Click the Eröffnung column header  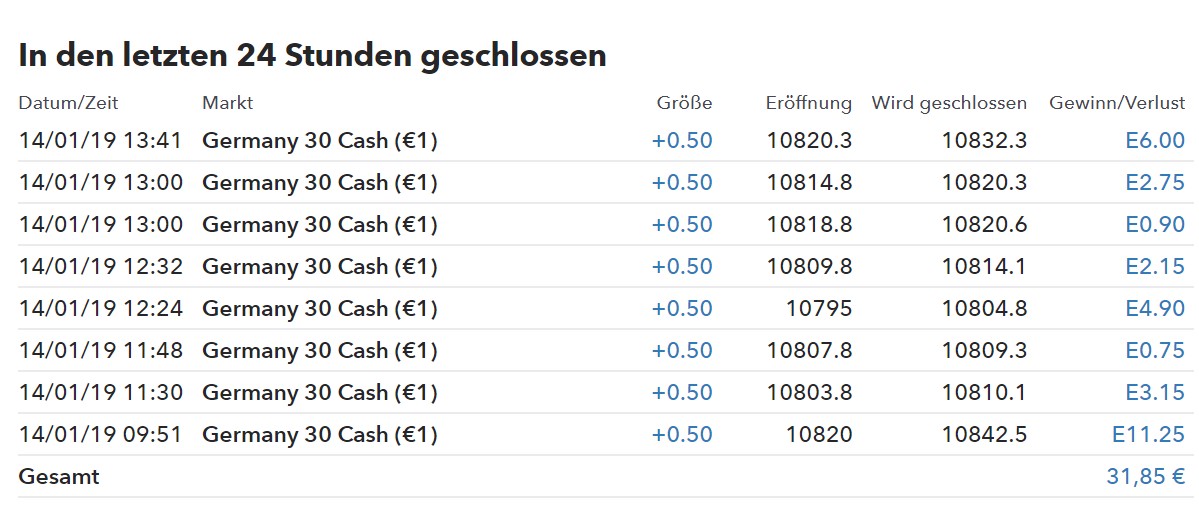coord(809,103)
